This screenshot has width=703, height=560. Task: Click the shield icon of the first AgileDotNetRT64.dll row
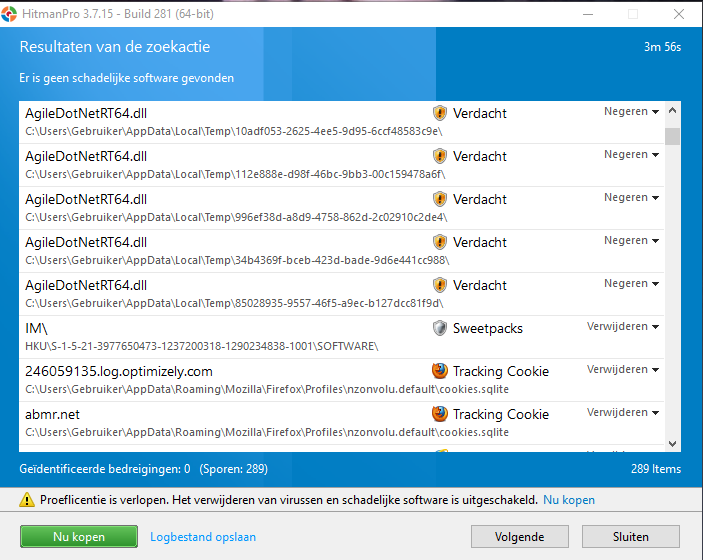(x=440, y=113)
